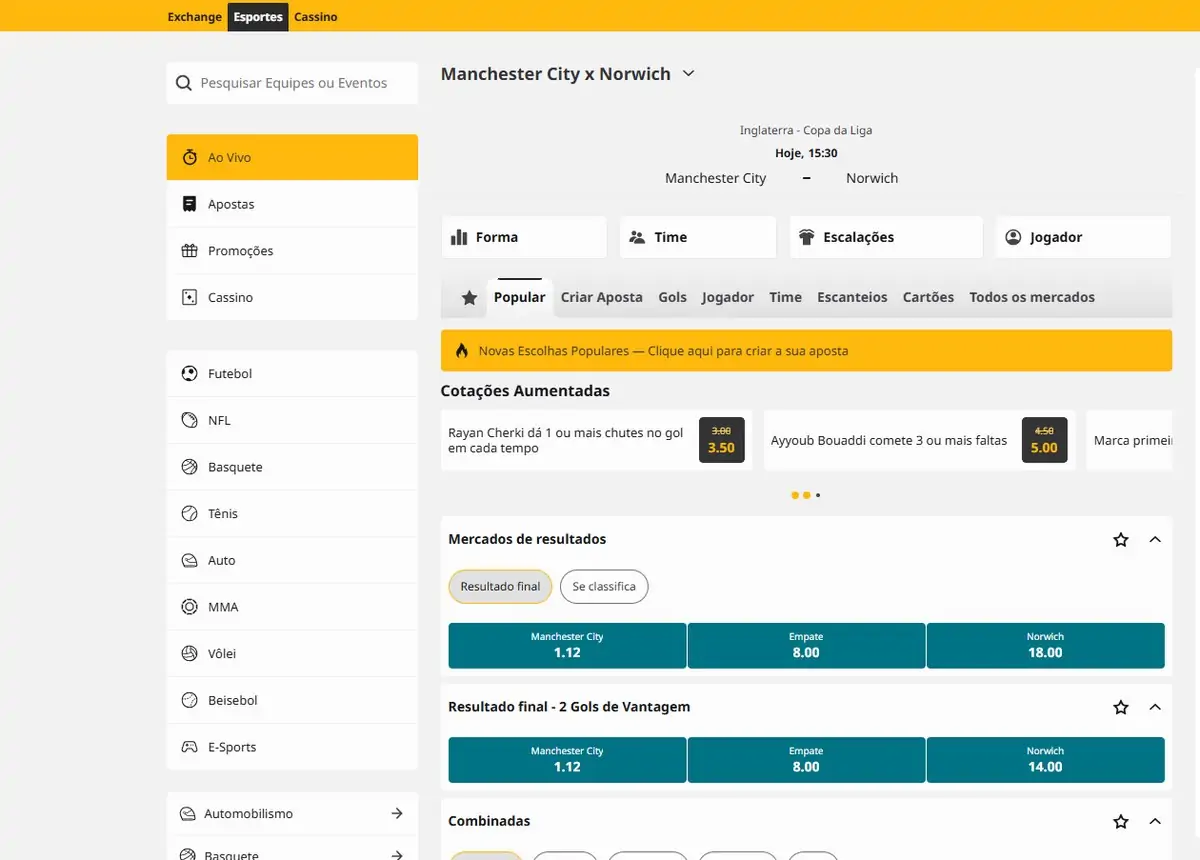Open the Cartões tab
The image size is (1200, 860).
tap(928, 297)
